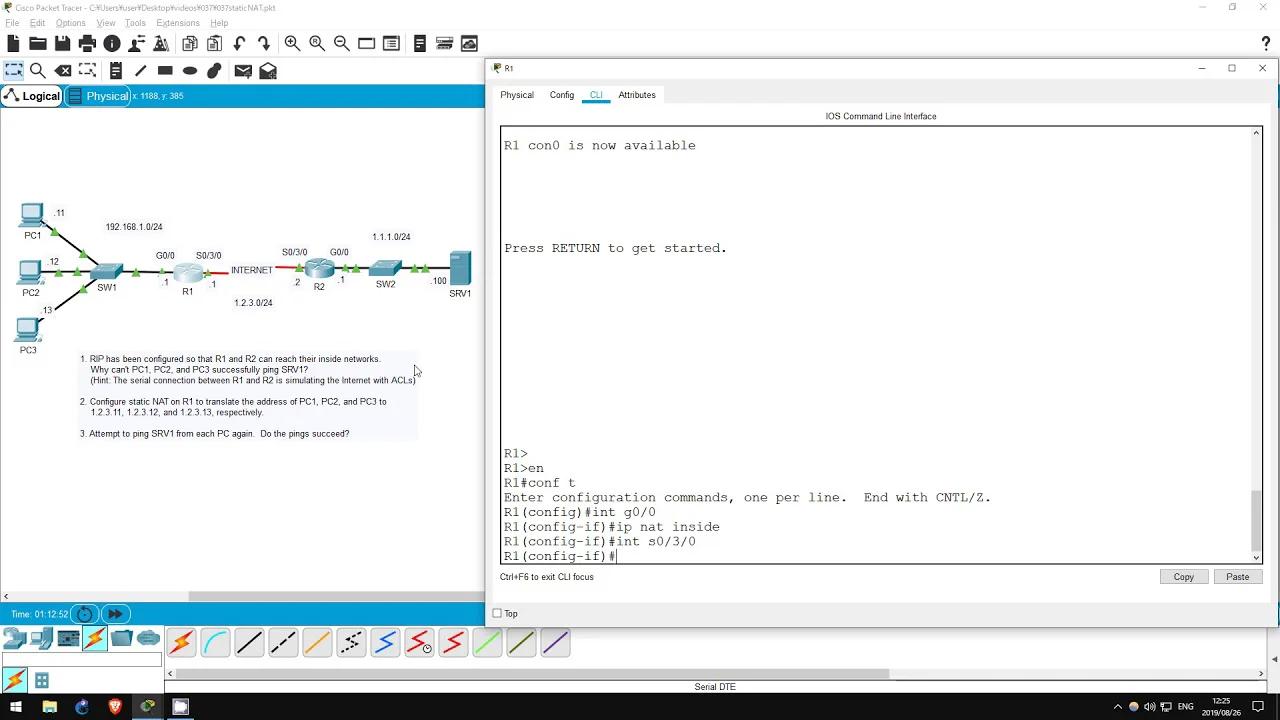This screenshot has height=720, width=1280.
Task: Open the Extensions menu
Action: pyautogui.click(x=178, y=22)
